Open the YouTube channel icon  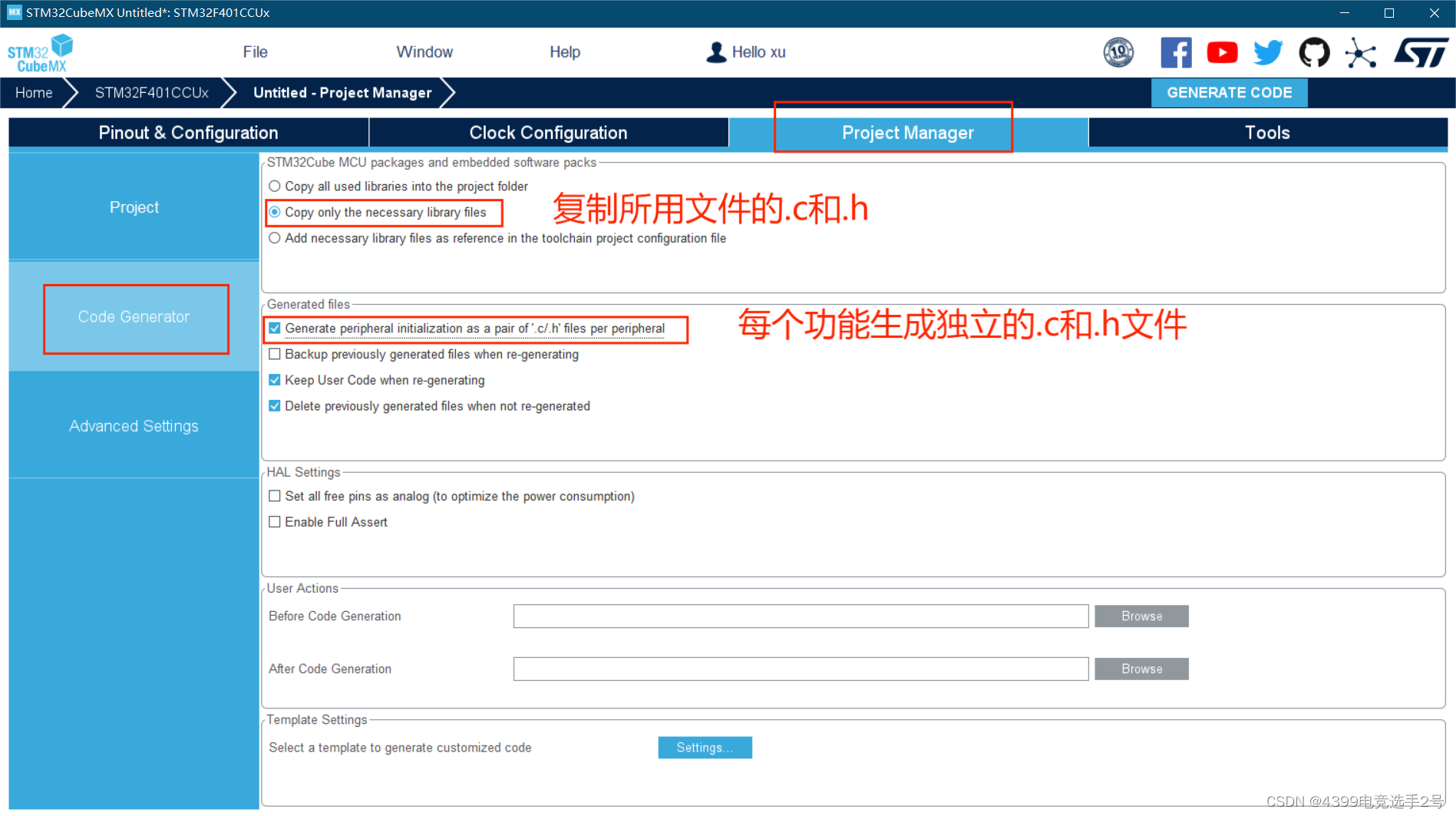pos(1222,52)
